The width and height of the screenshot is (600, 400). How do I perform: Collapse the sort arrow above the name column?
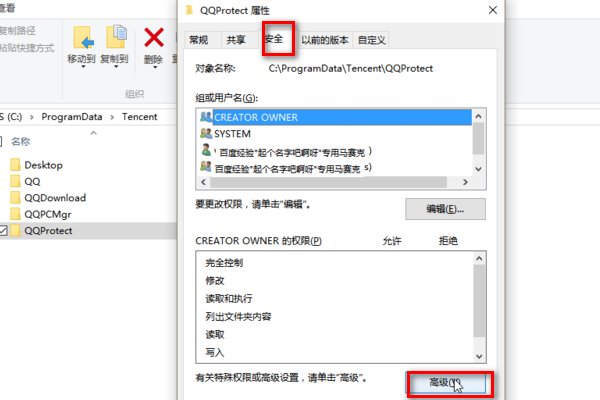click(93, 133)
